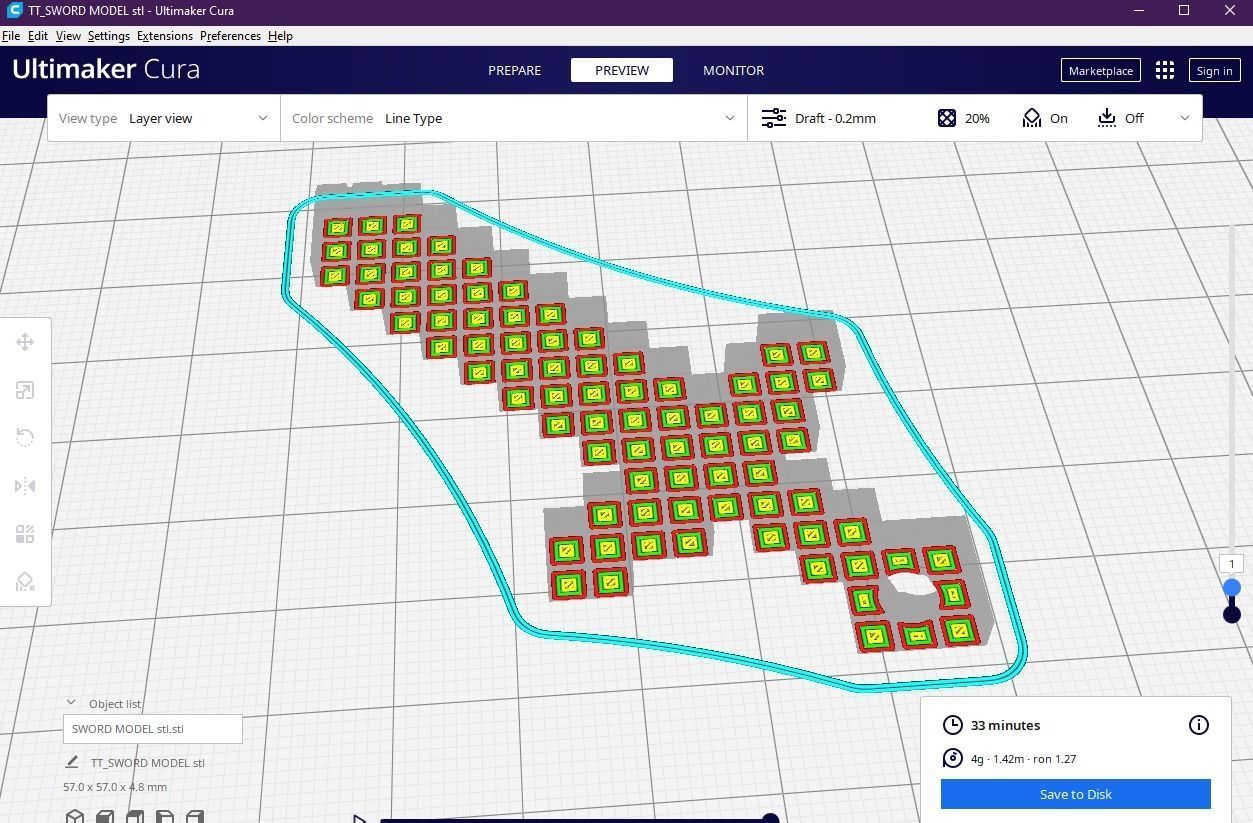1253x823 pixels.
Task: Open the Marketplace
Action: coord(1100,70)
